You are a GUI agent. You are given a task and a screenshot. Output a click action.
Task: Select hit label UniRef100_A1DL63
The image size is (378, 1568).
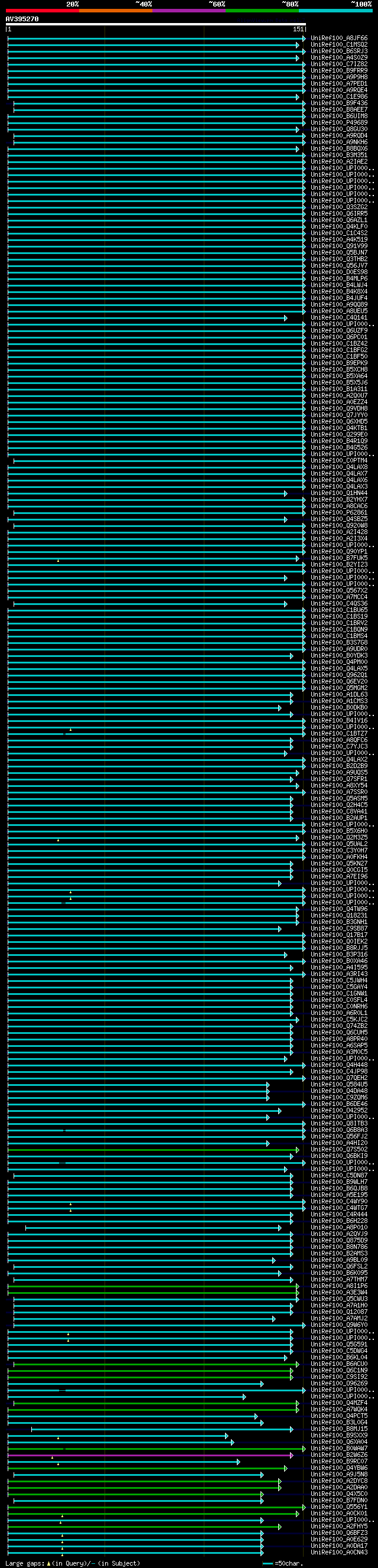[x=339, y=694]
